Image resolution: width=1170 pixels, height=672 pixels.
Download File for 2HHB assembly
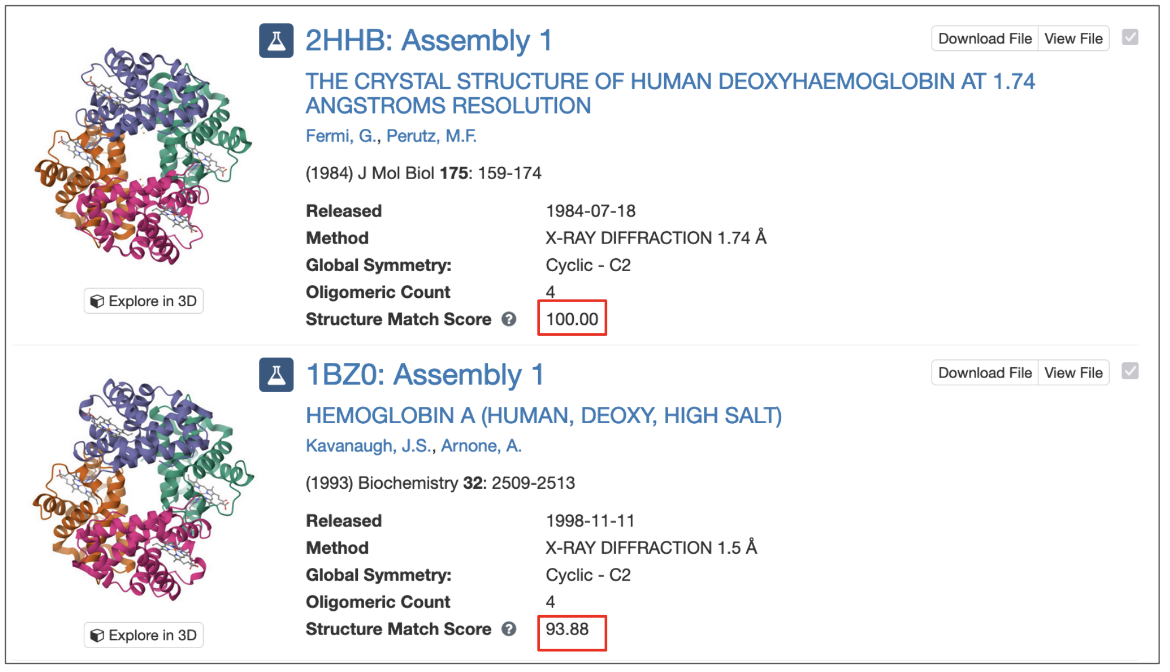[985, 39]
